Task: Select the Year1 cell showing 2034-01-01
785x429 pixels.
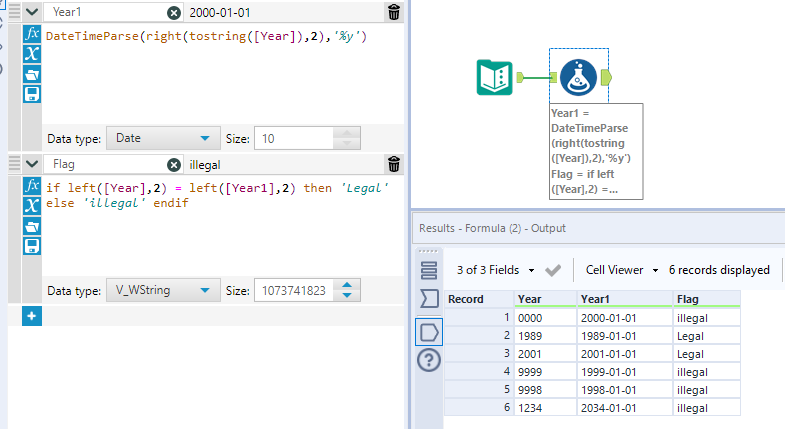Action: 625,408
